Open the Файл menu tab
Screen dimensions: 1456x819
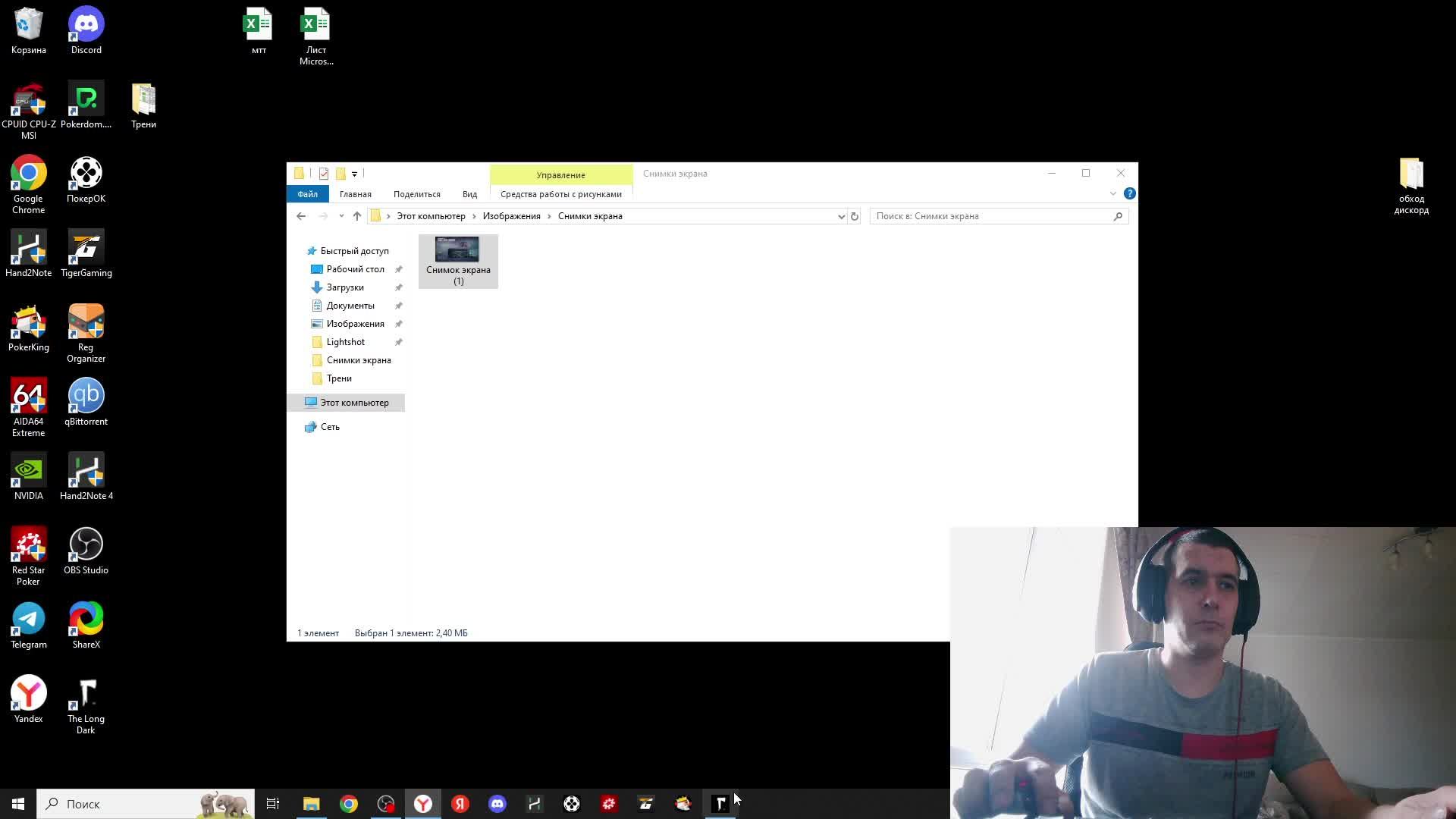point(307,194)
